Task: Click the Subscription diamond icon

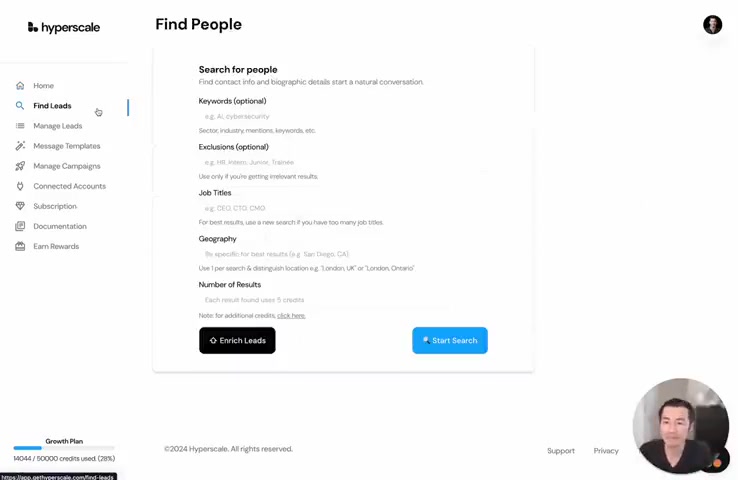Action: [20, 206]
